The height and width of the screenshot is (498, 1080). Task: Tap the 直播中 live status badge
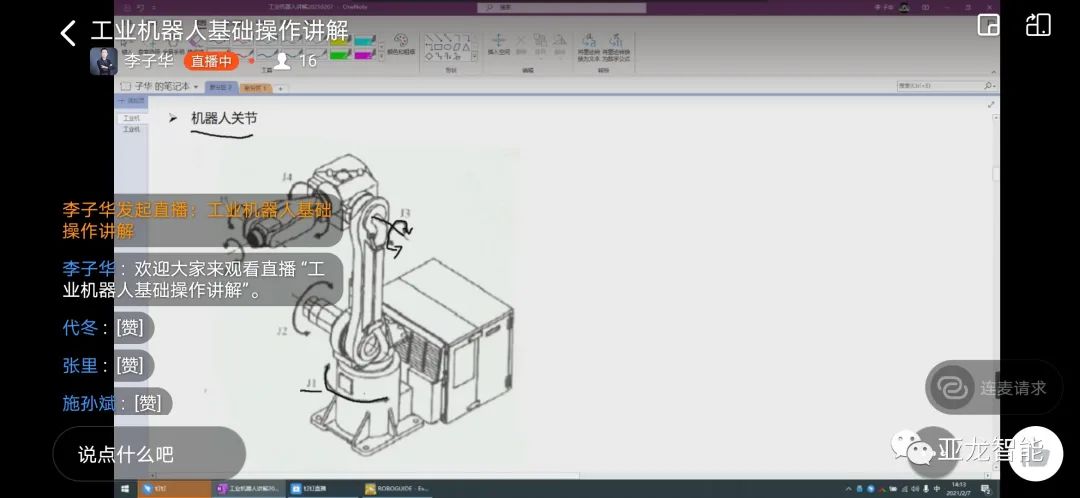click(x=211, y=61)
